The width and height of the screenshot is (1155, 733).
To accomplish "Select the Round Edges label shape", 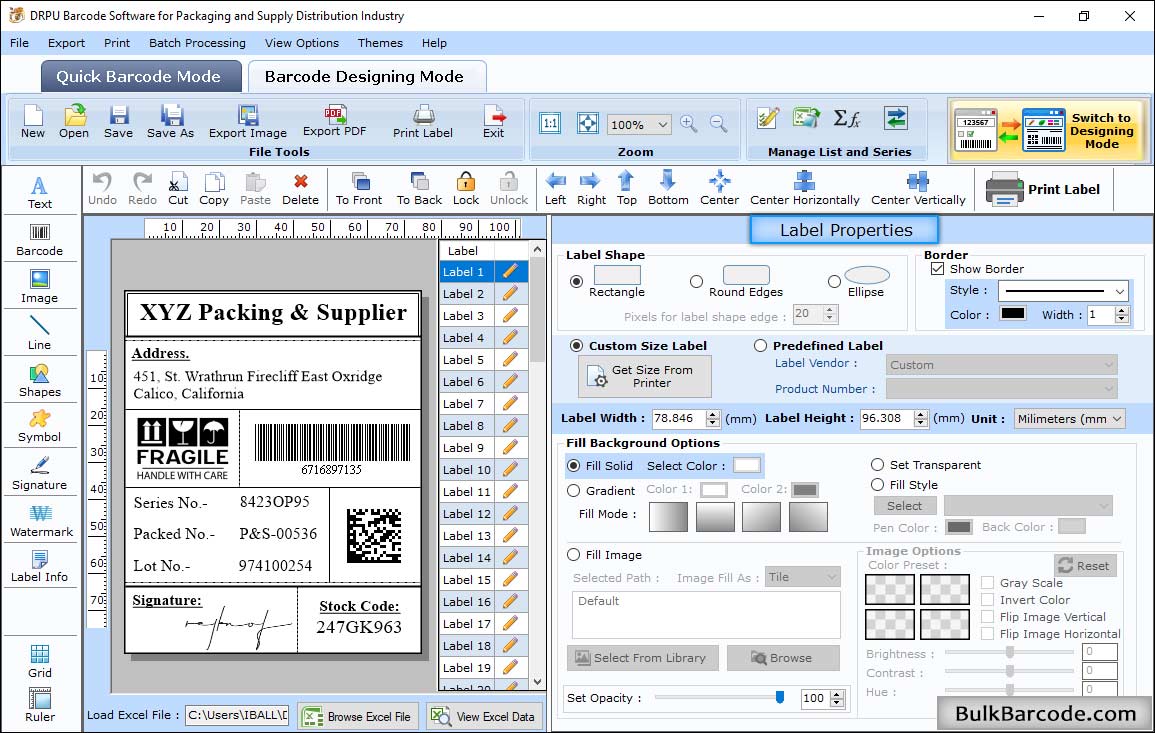I will [696, 281].
